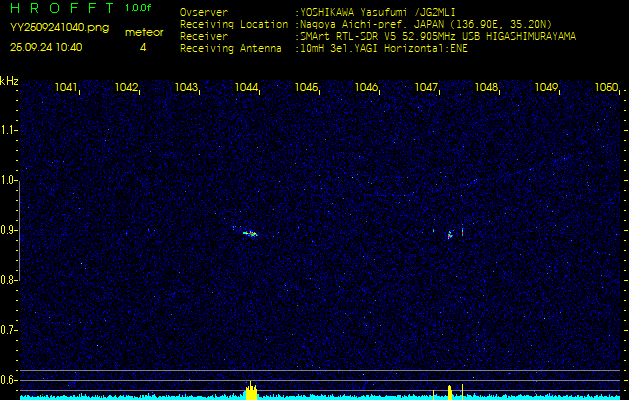Click the 25.09.24 10:40 date stamp
The height and width of the screenshot is (400, 629).
coord(46,47)
